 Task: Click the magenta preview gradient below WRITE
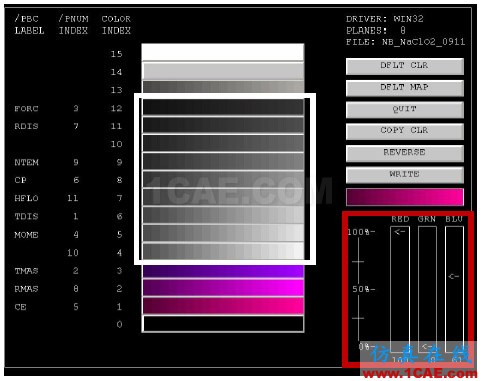(x=405, y=197)
